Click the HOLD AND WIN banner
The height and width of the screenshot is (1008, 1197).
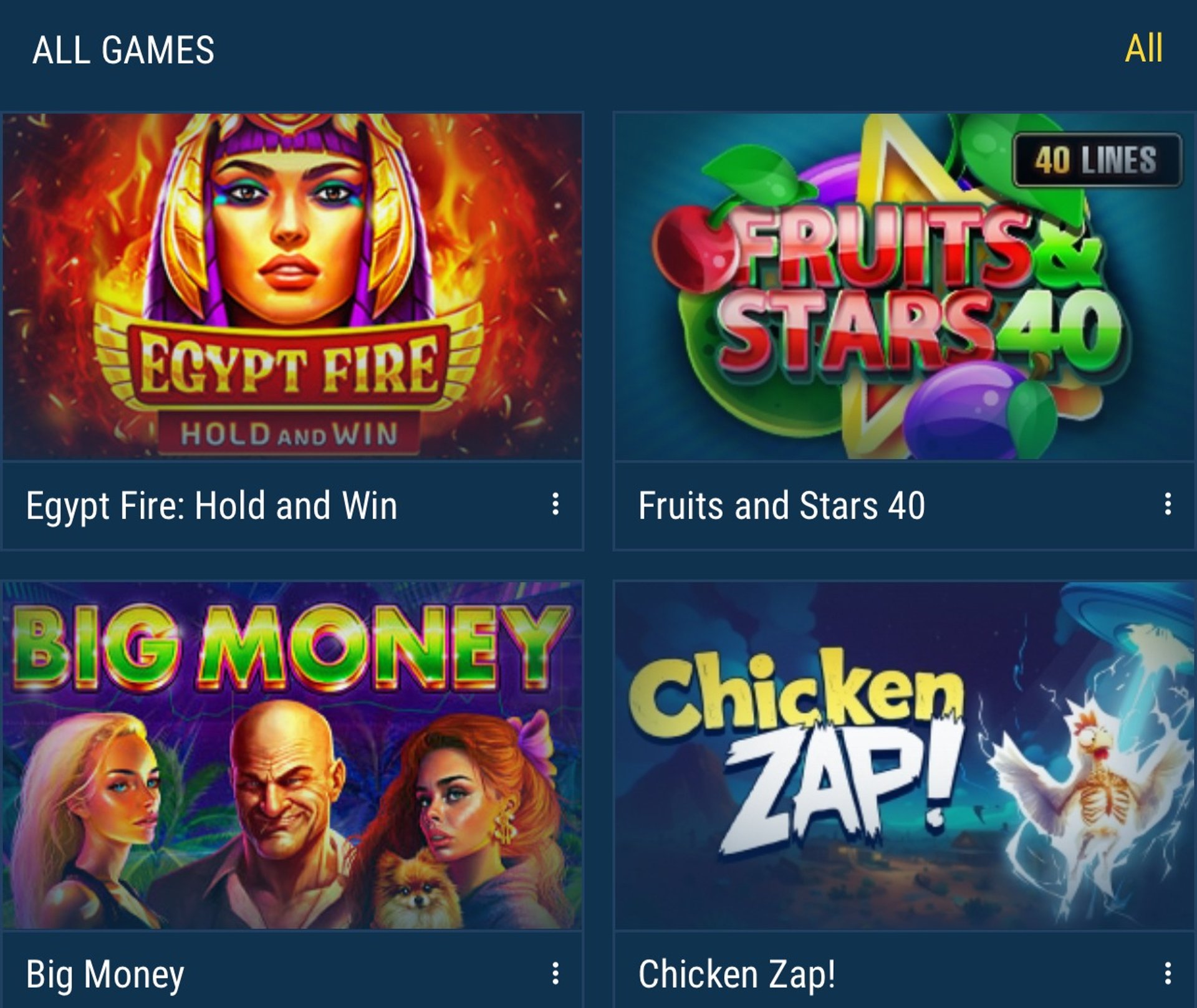pyautogui.click(x=289, y=433)
